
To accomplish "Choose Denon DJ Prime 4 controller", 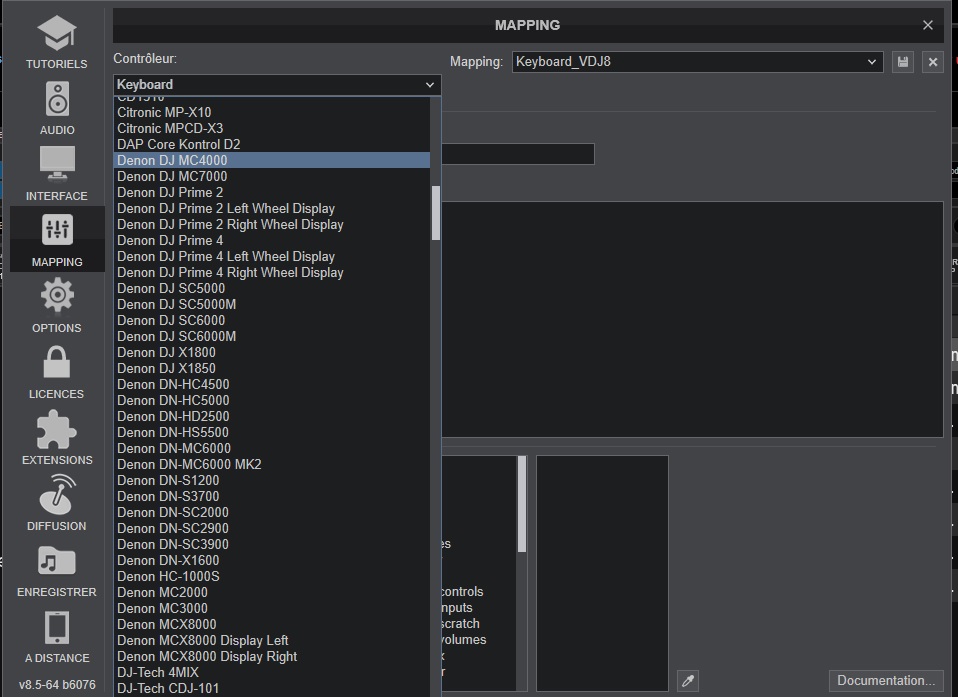I will tap(272, 240).
